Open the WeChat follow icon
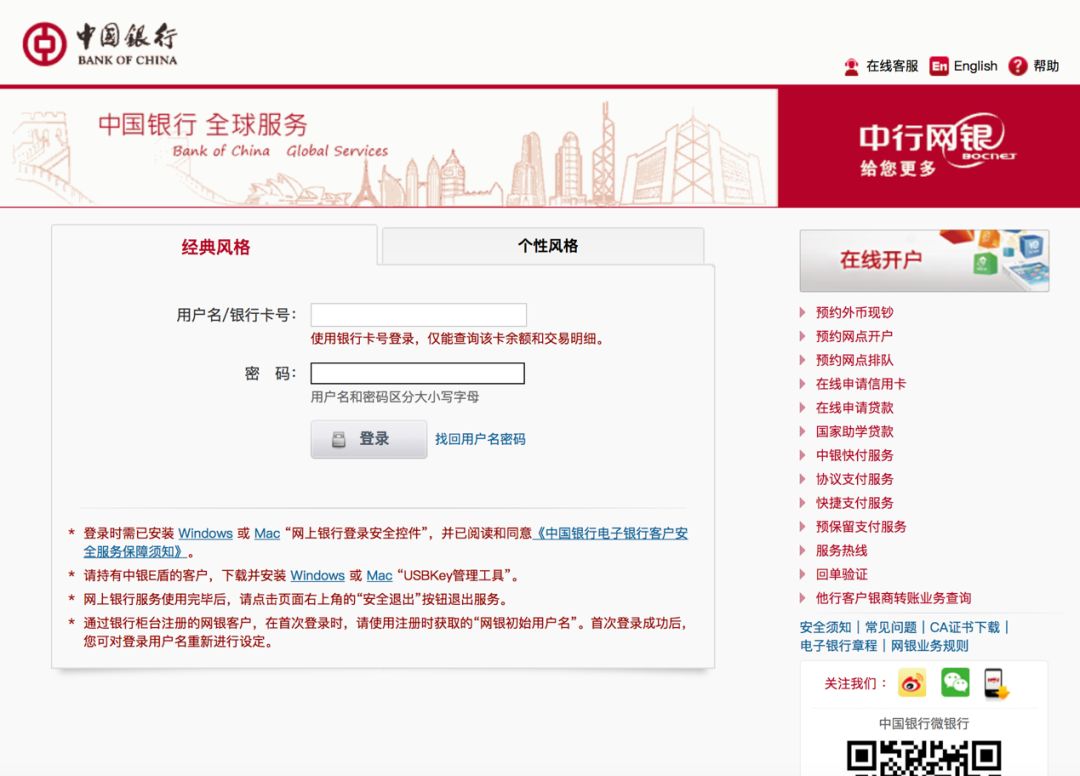The image size is (1080, 776). [955, 682]
